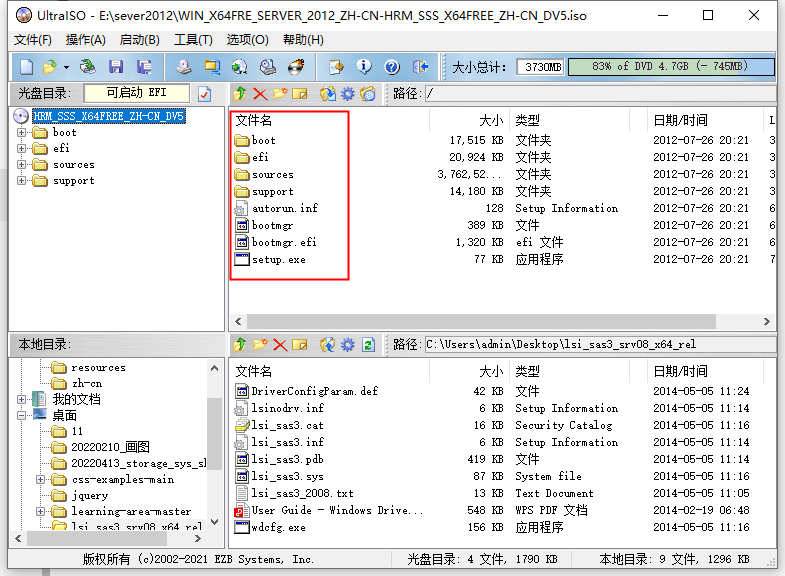Screen dimensions: 785x576
Task: Click the 3730MB total size field
Action: (541, 67)
